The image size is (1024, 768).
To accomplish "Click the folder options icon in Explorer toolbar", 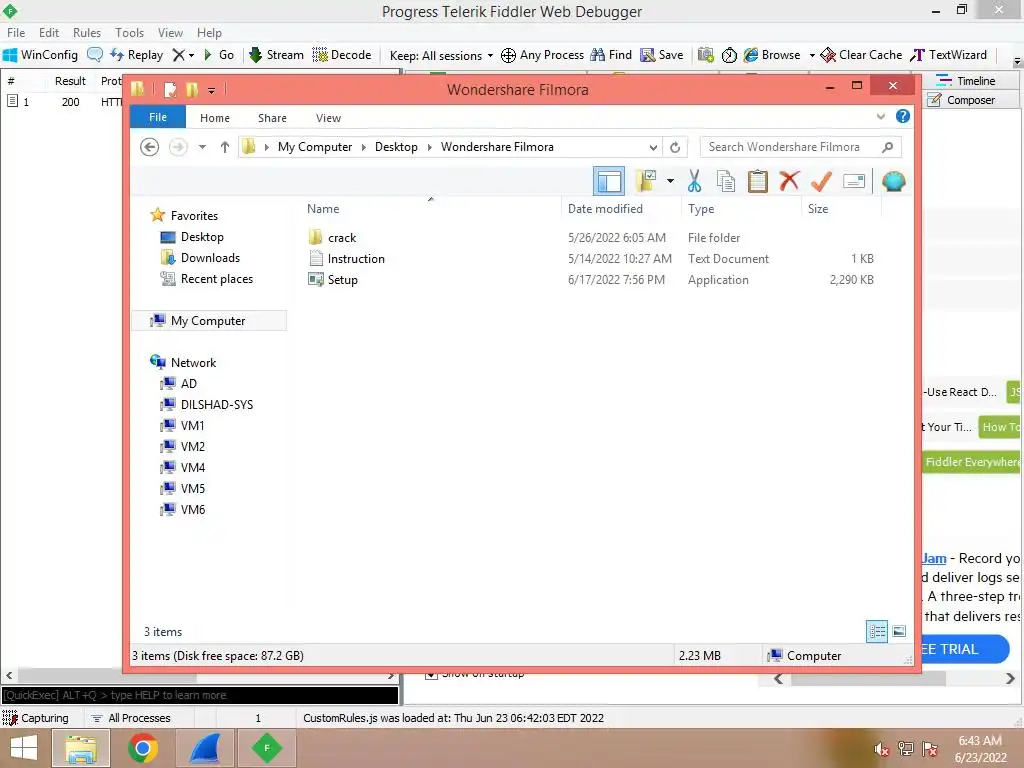I will pyautogui.click(x=647, y=181).
